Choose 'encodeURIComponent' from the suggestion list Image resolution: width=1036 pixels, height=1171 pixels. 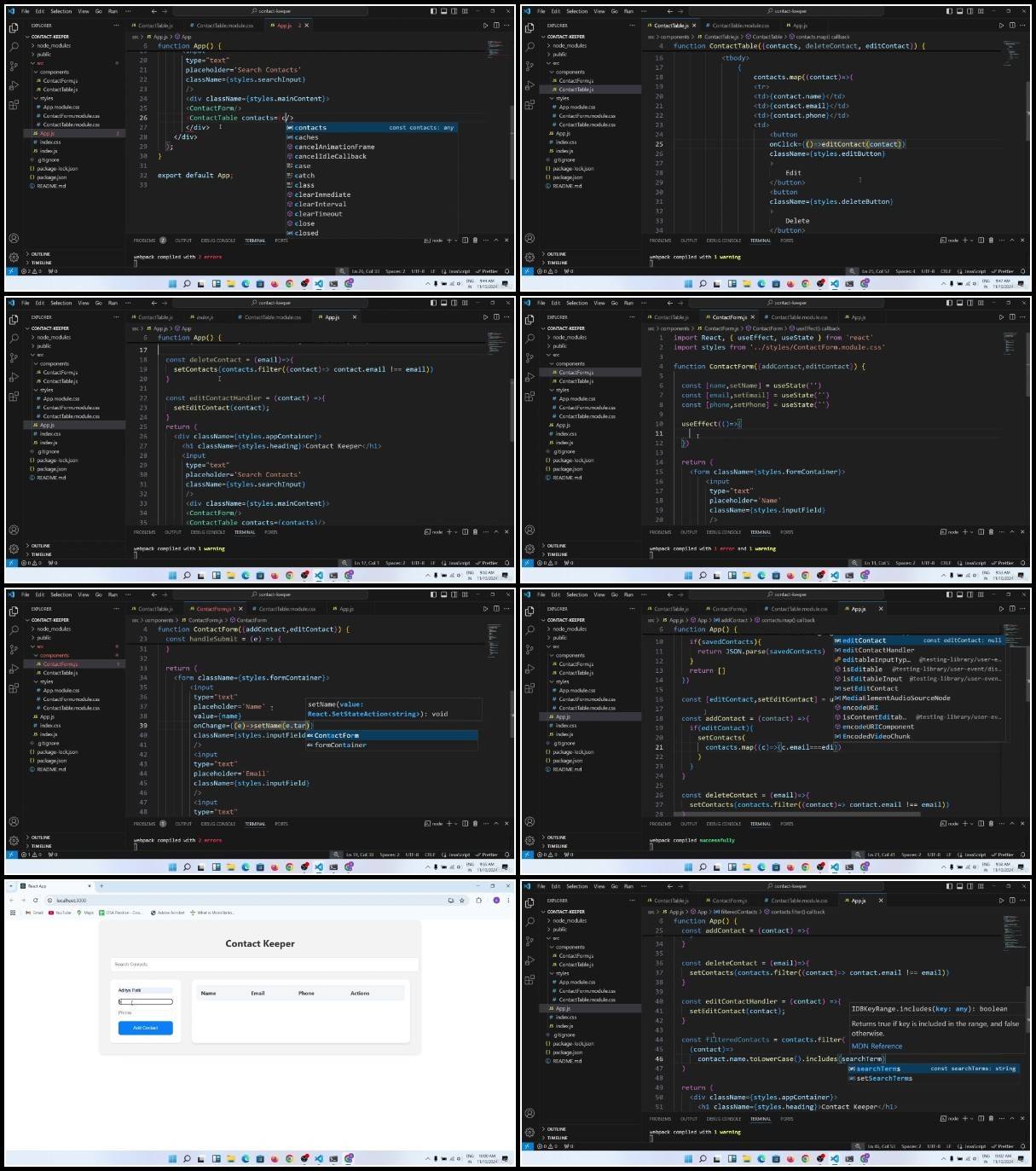tap(919, 727)
